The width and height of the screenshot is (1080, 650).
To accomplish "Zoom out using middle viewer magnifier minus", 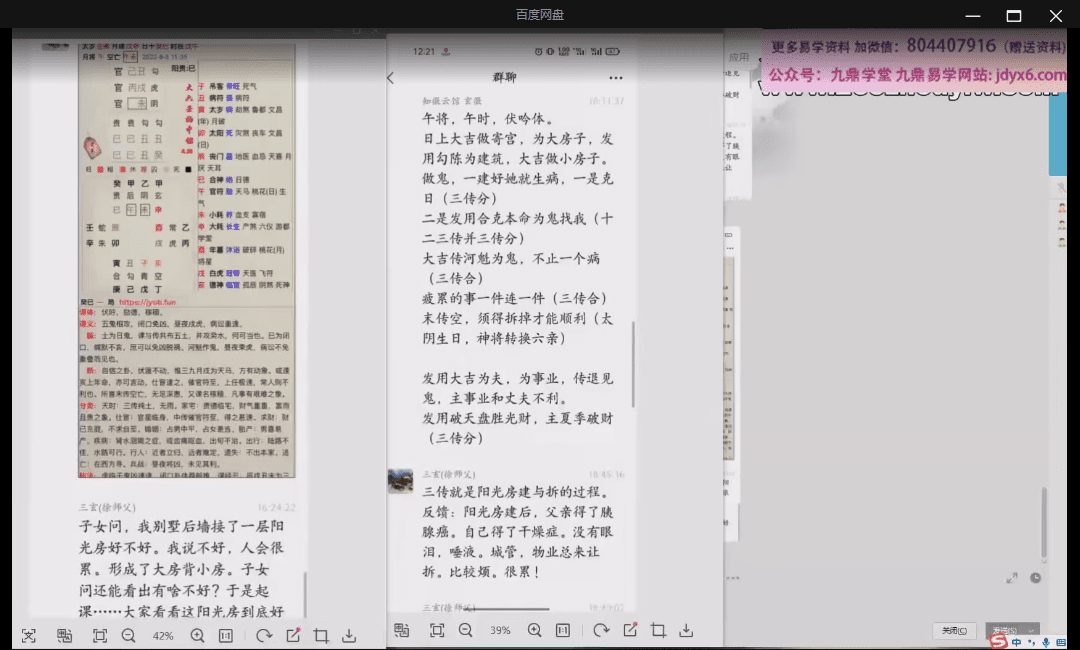I will point(466,630).
